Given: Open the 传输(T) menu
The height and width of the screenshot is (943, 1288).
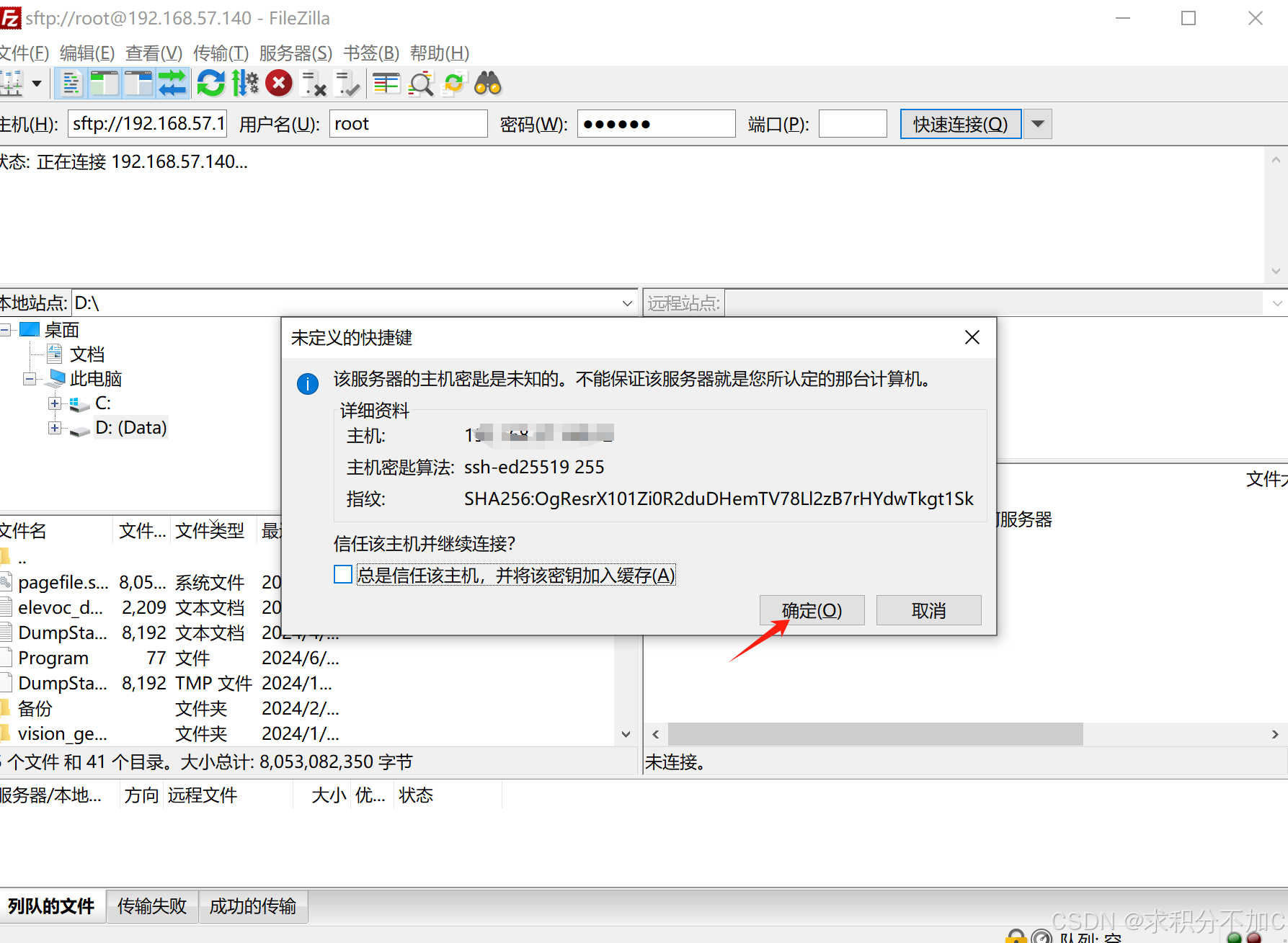Looking at the screenshot, I should (x=221, y=53).
